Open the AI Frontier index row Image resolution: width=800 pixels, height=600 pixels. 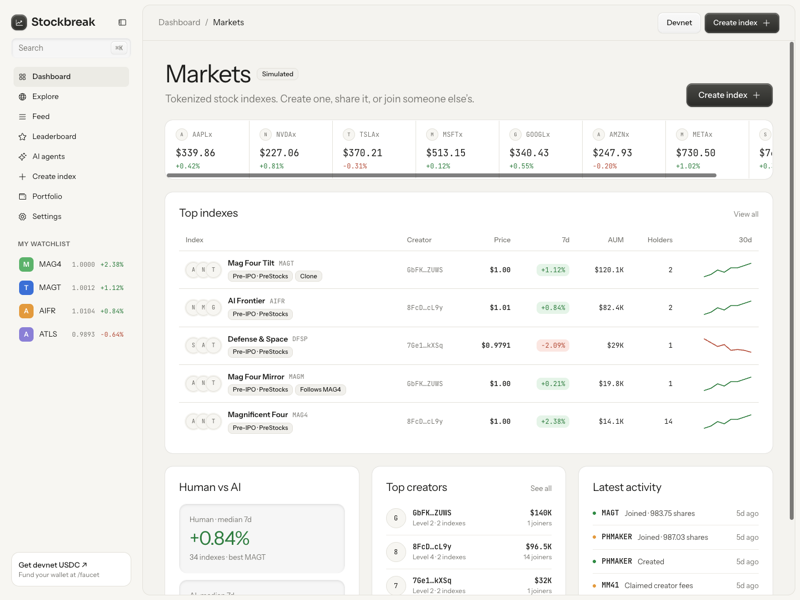pyautogui.click(x=468, y=308)
